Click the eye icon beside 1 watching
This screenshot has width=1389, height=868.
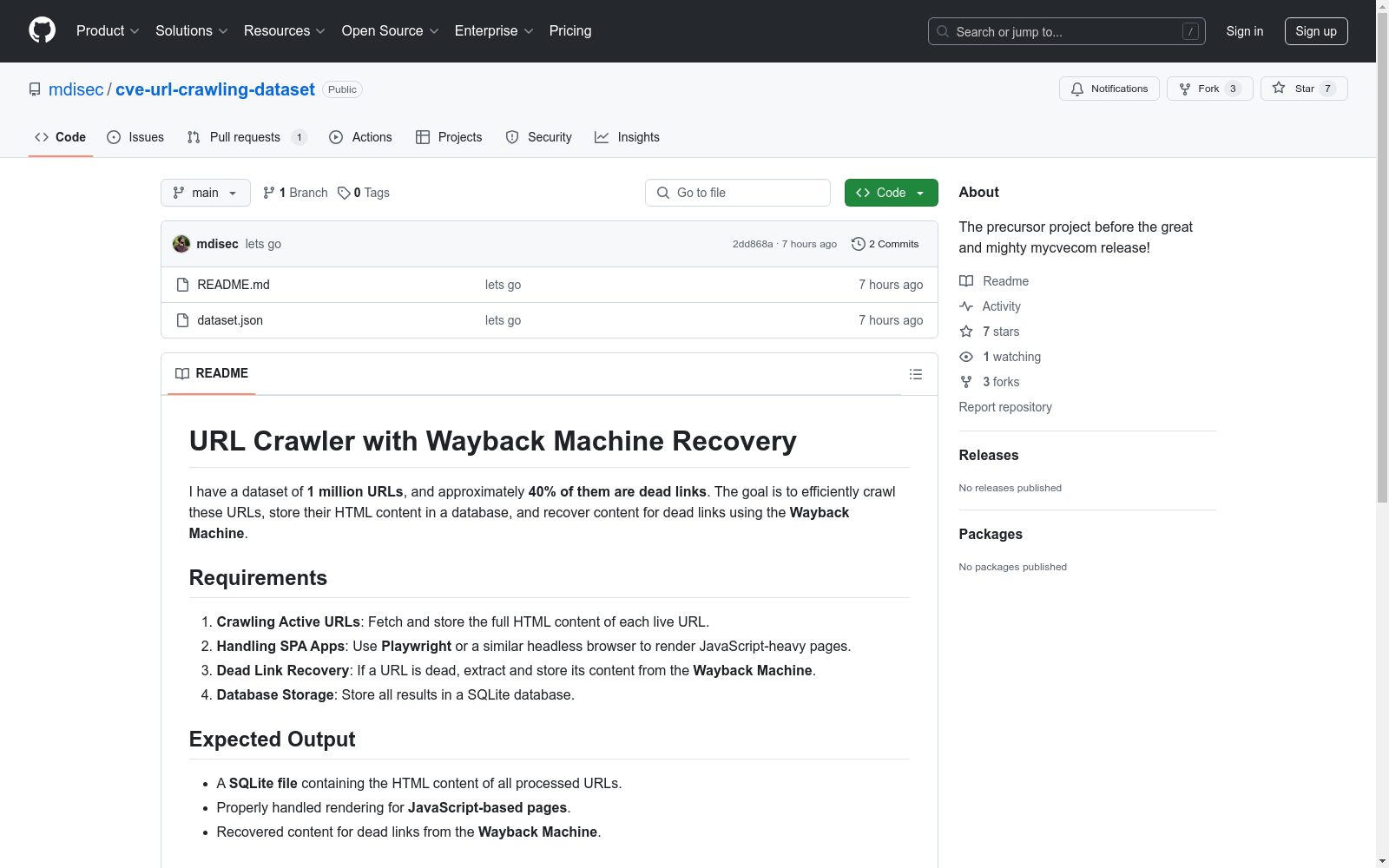tap(966, 357)
